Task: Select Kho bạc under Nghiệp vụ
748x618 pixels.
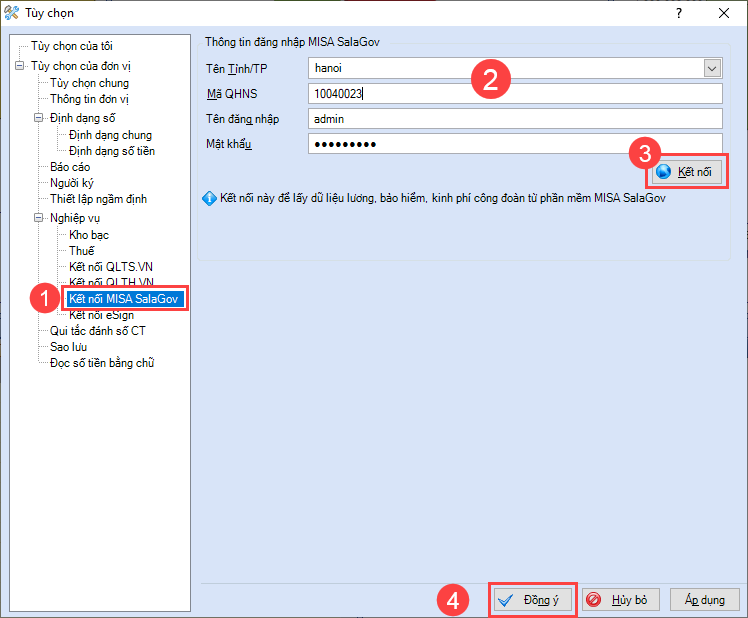Action: pyautogui.click(x=89, y=235)
